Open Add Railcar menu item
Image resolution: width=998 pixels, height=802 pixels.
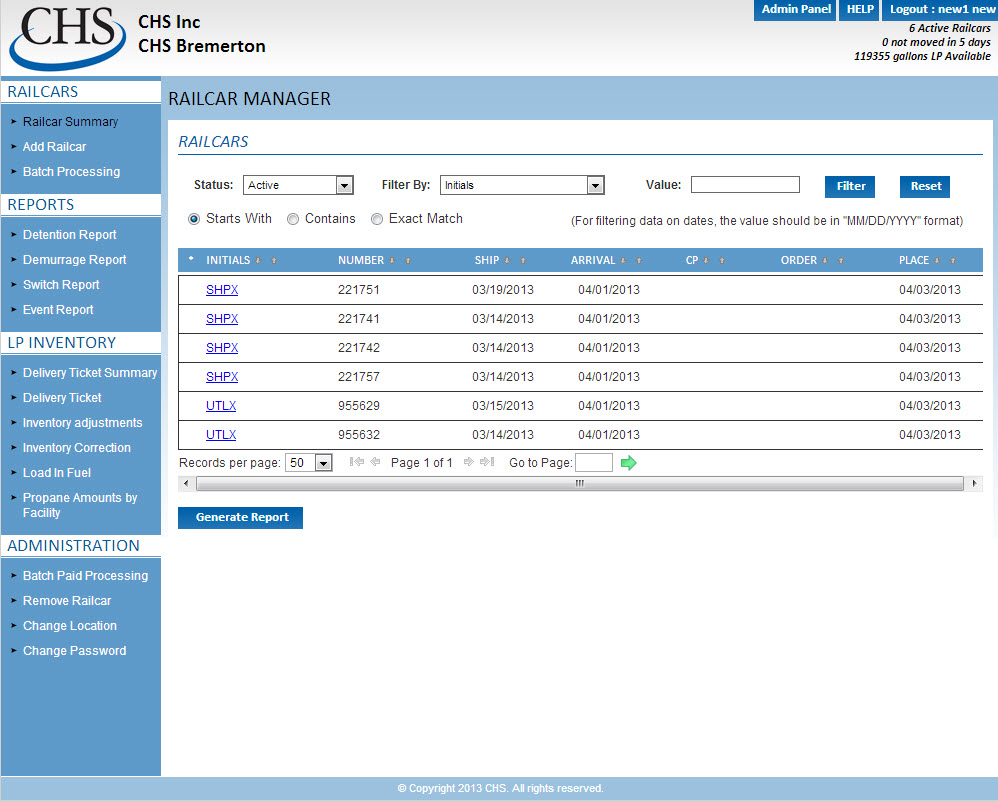tap(55, 147)
